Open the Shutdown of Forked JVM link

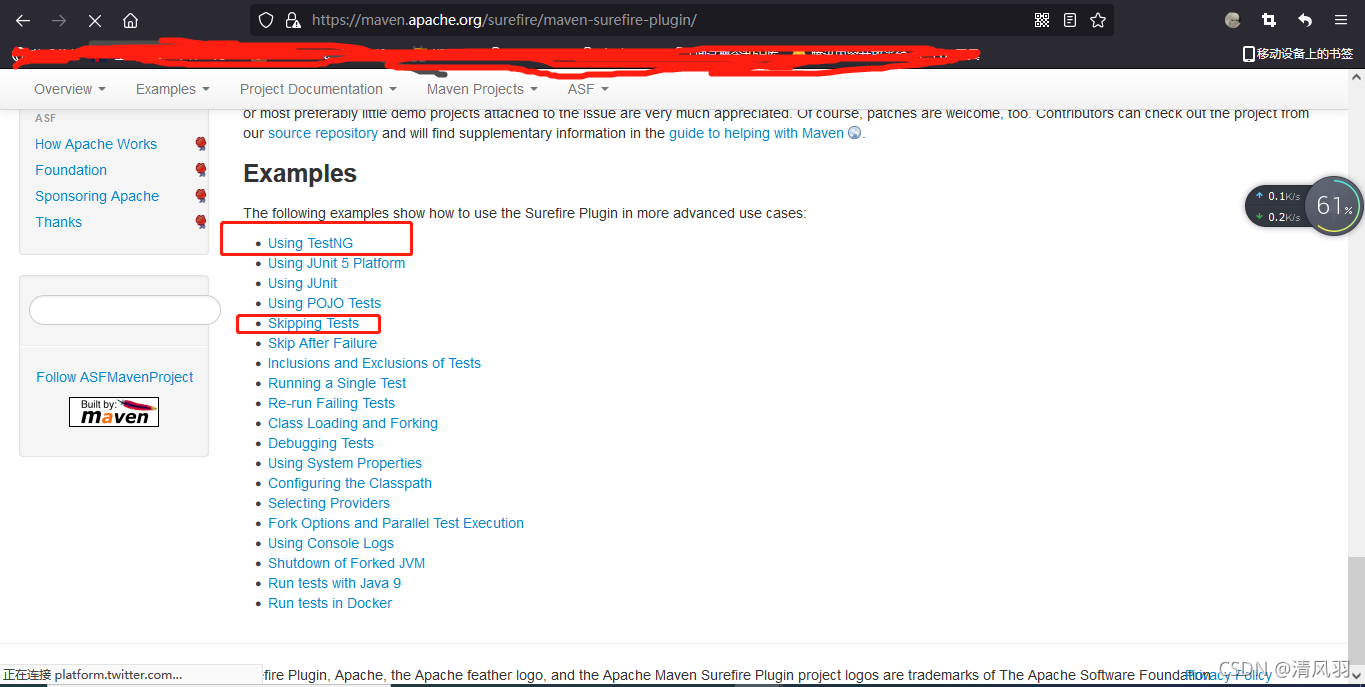click(x=346, y=563)
